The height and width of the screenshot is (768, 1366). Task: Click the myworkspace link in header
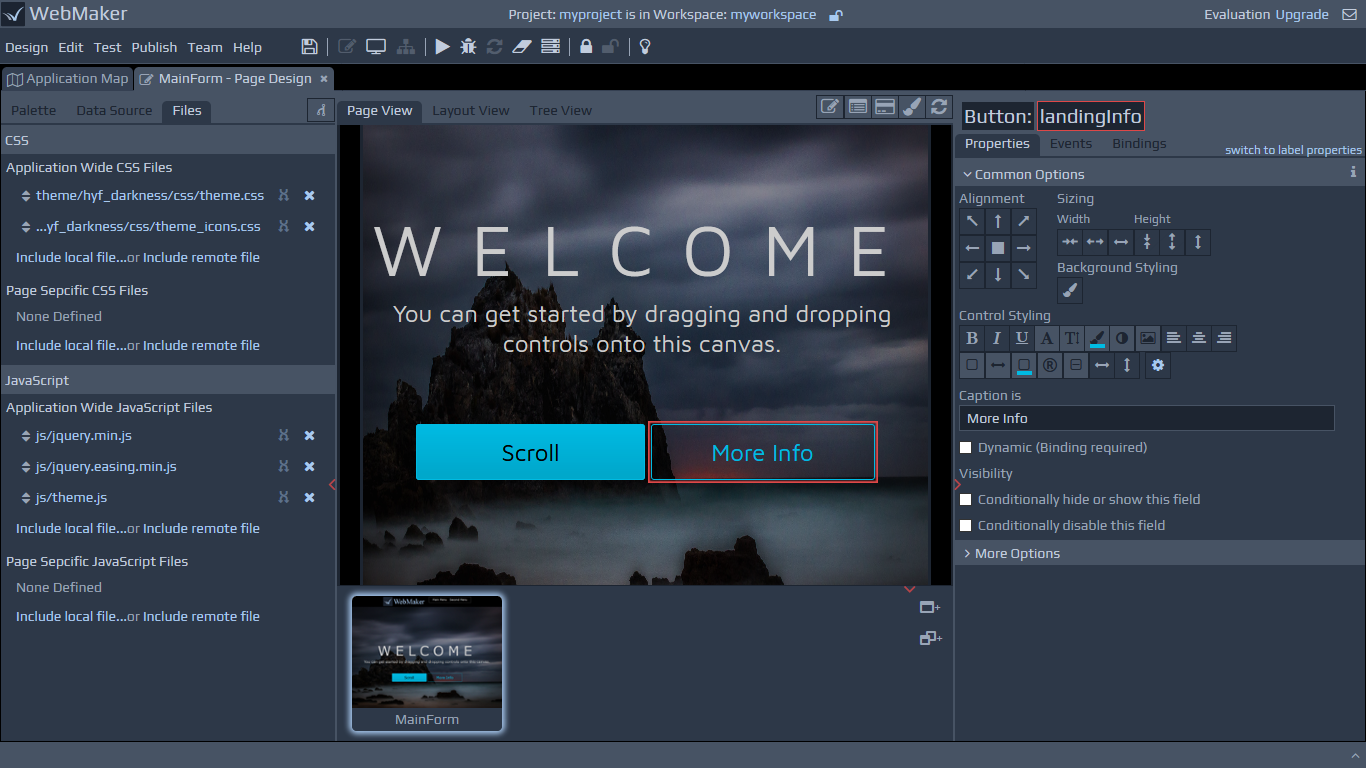(x=773, y=14)
